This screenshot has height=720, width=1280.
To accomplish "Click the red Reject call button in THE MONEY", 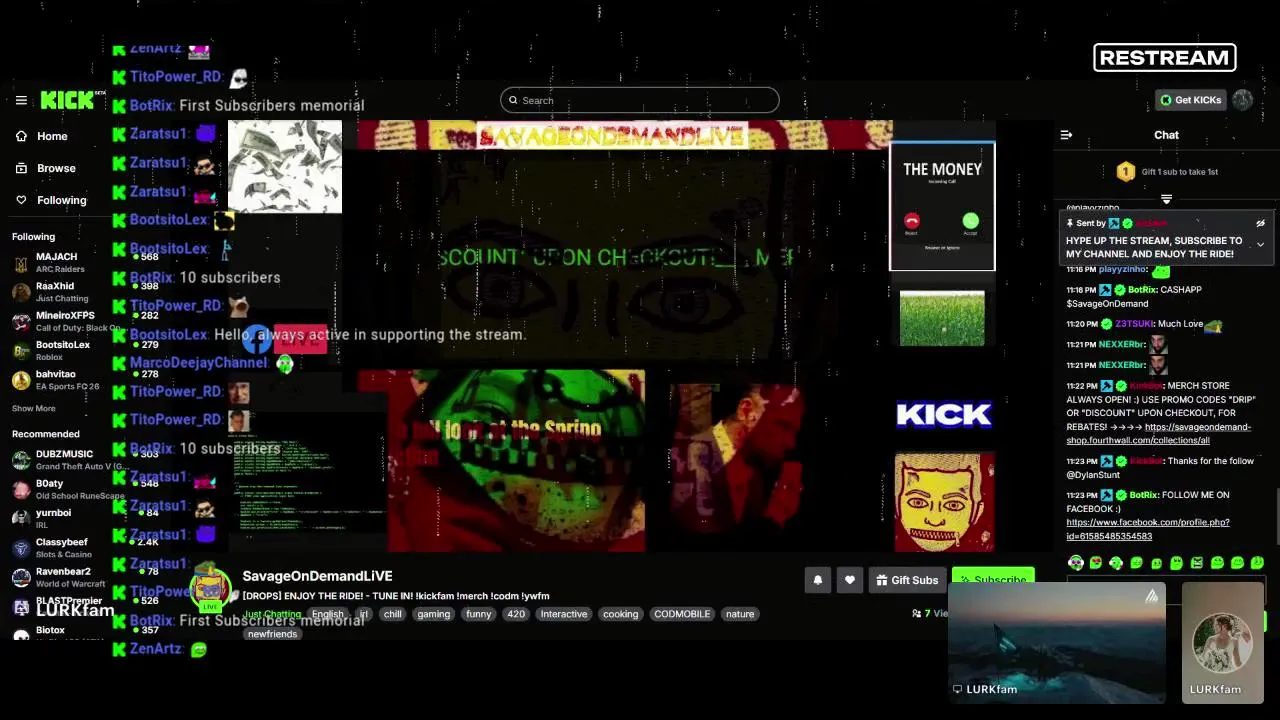I will click(x=911, y=221).
